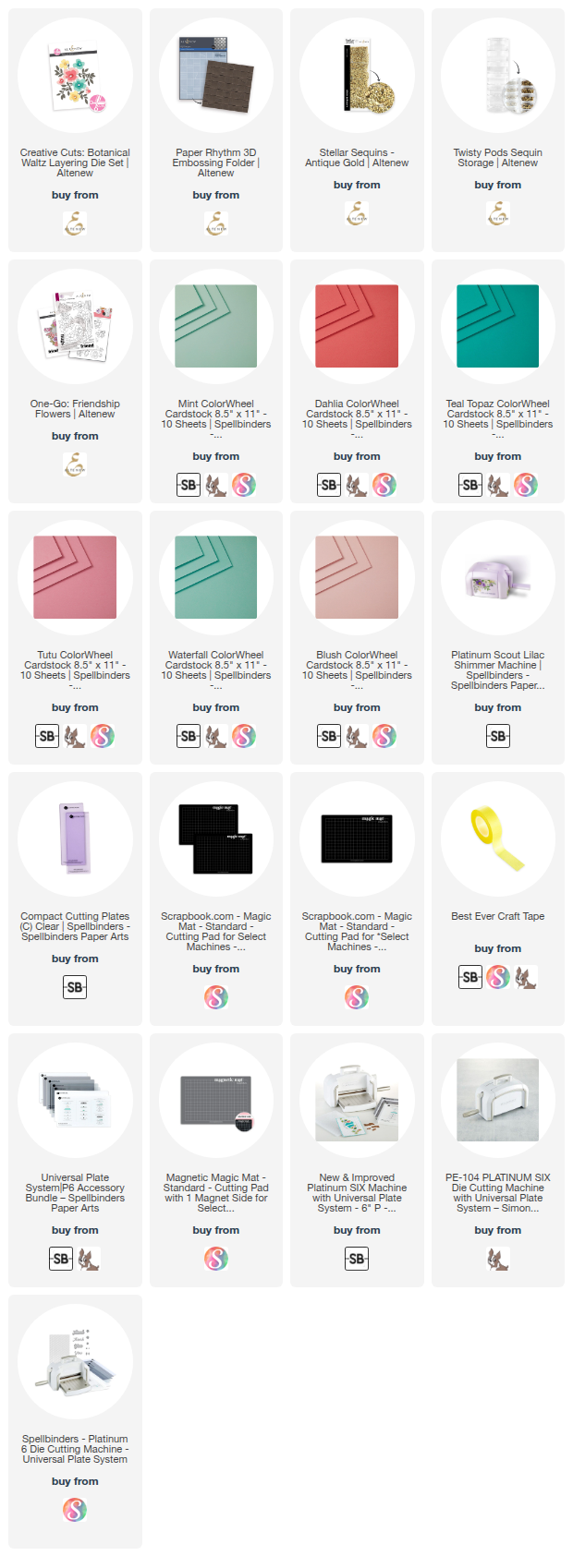Open Scrapbook.com icon under Blush ColorWheel Cardstock
This screenshot has height=1568, width=573.
[384, 736]
